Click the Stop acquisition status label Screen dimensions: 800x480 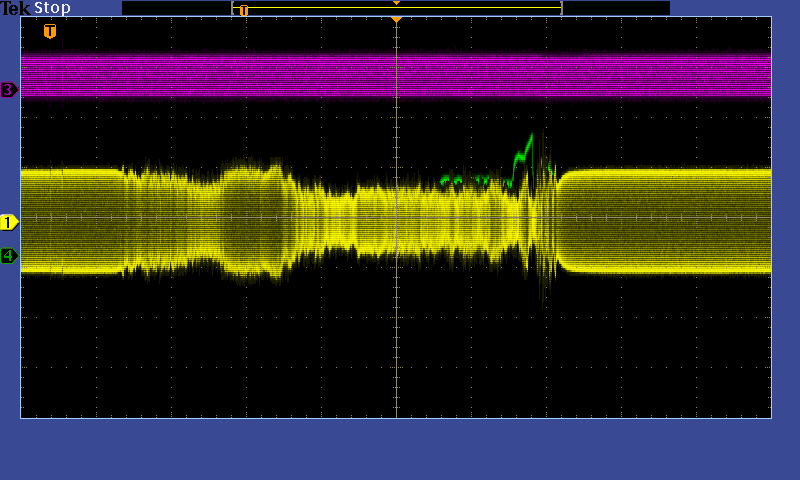[52, 8]
